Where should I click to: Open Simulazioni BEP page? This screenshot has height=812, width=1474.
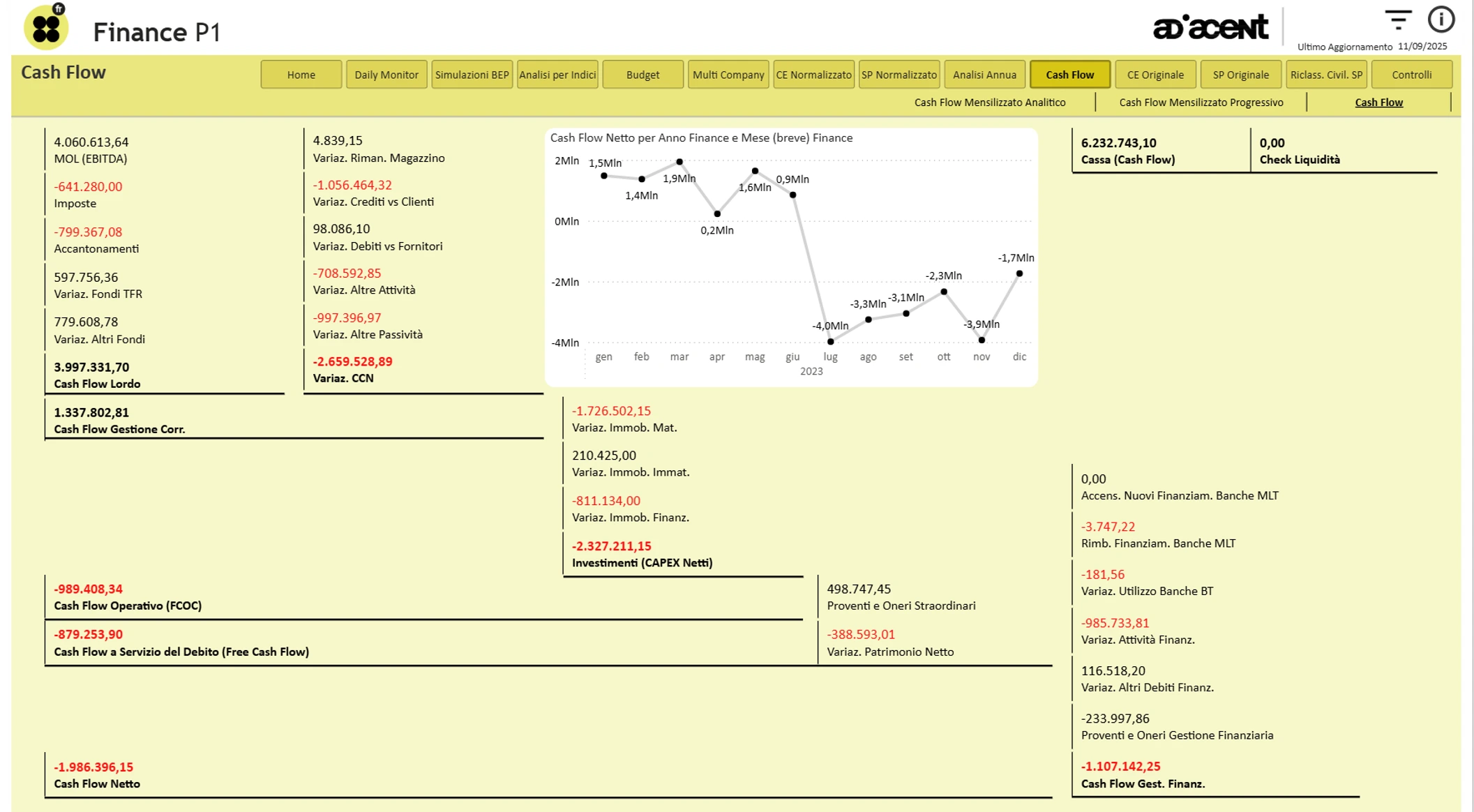(472, 75)
